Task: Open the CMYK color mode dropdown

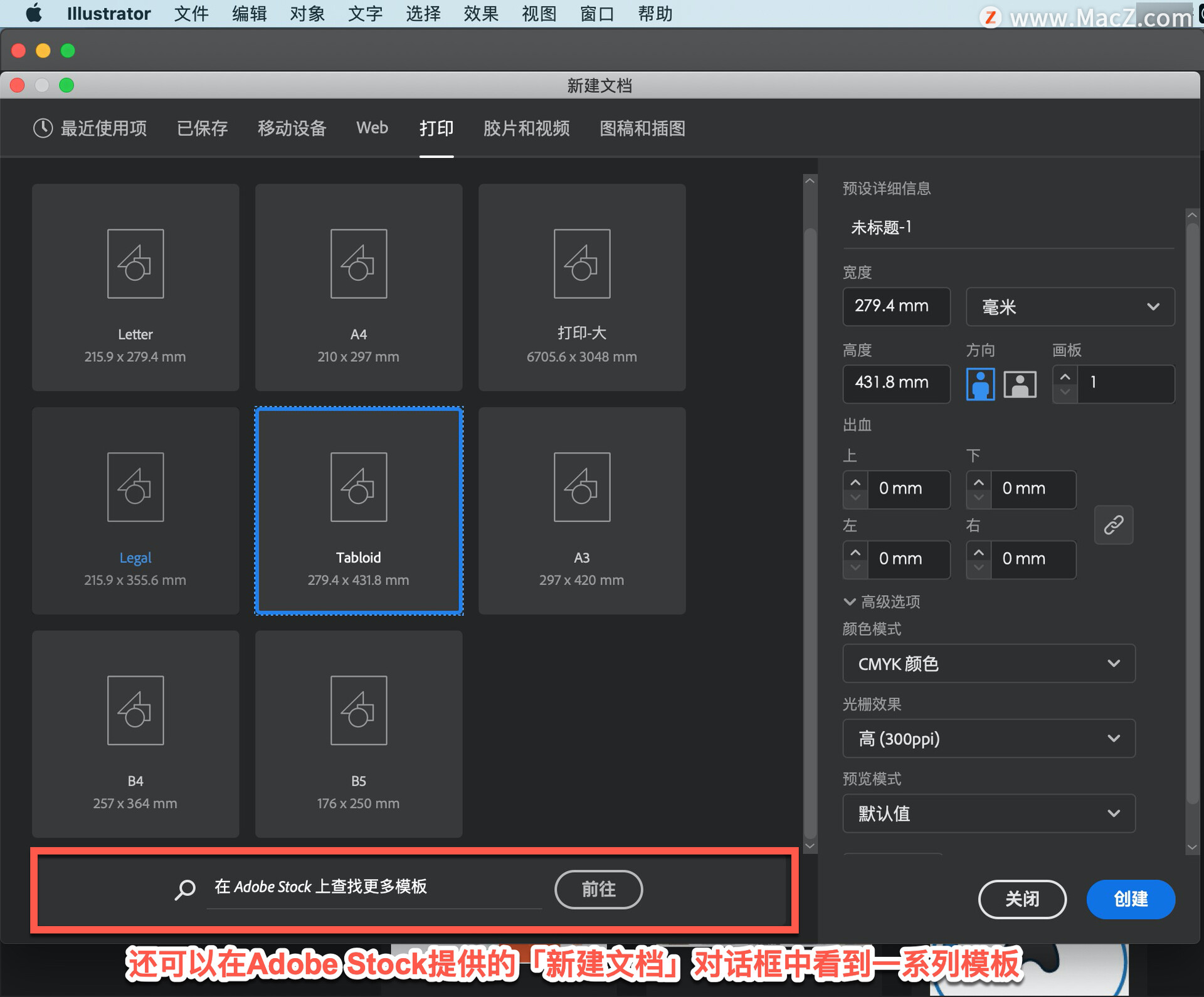Action: 988,663
